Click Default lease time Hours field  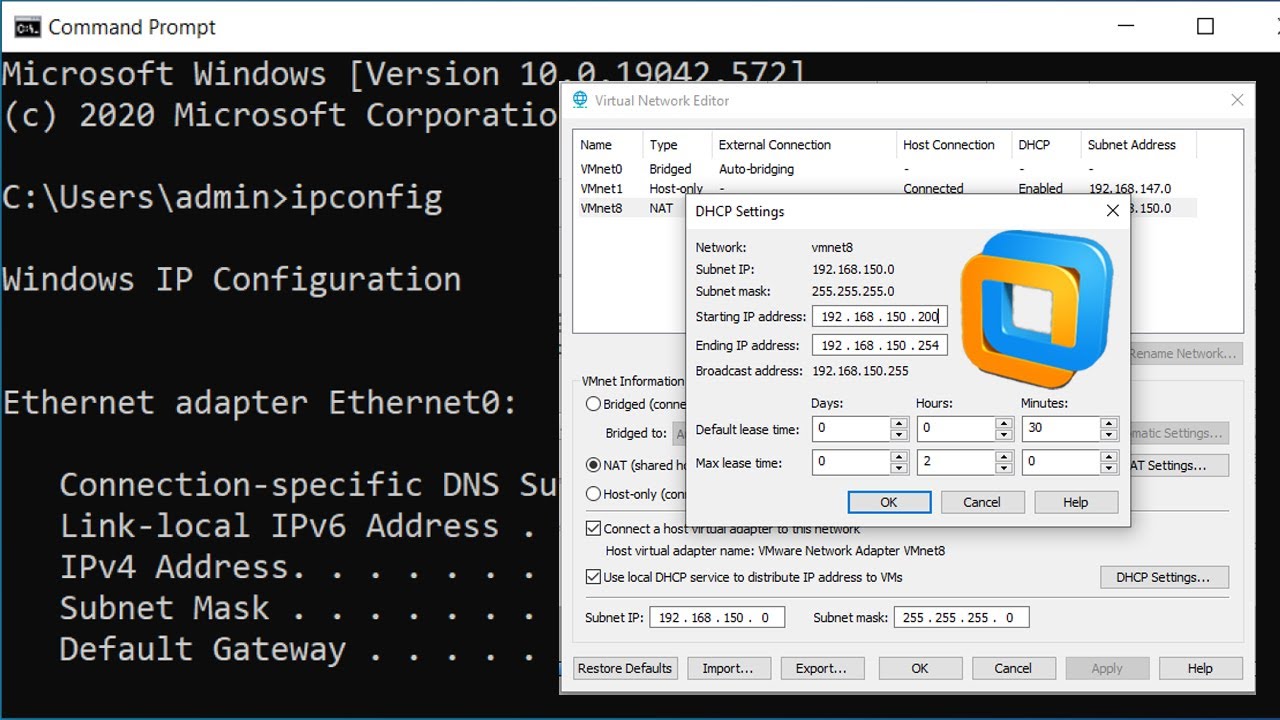tap(956, 429)
